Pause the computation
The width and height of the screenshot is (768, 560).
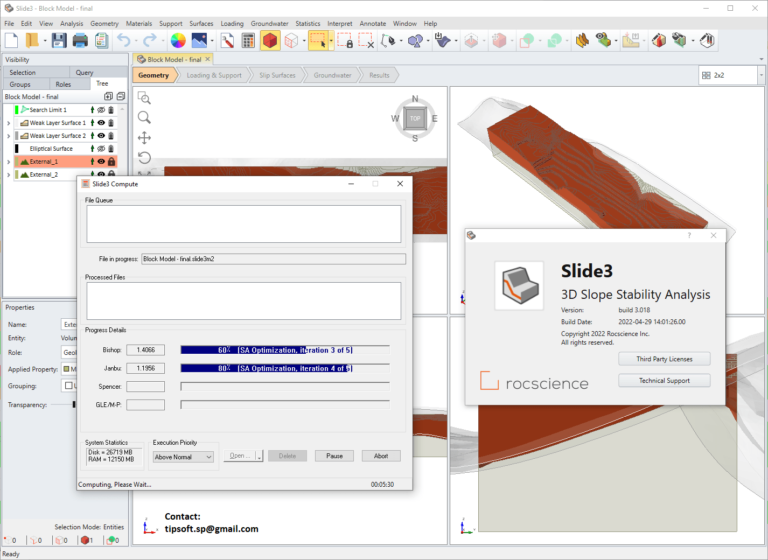(334, 456)
